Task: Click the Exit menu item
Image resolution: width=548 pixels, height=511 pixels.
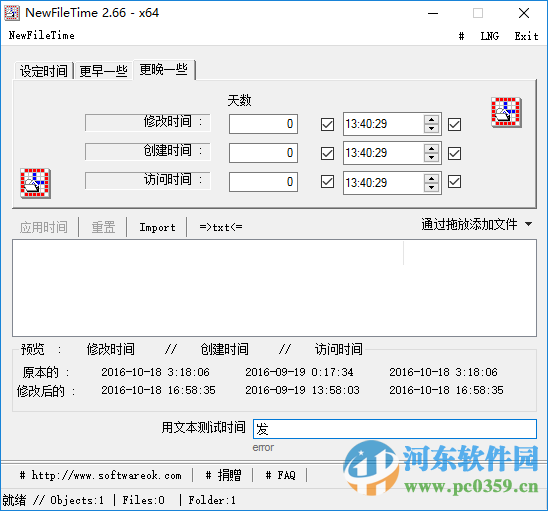Action: (526, 36)
